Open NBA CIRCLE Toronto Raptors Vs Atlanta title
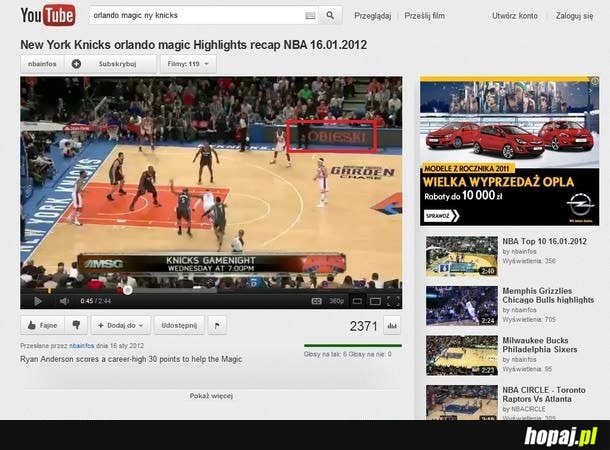Viewport: 610px width, 450px height. pyautogui.click(x=543, y=394)
